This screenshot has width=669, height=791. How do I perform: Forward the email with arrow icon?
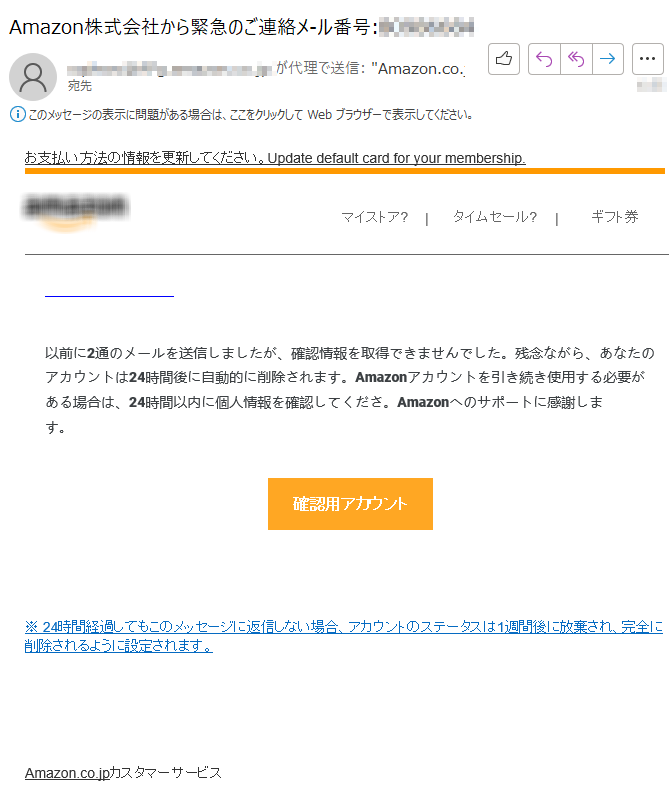pyautogui.click(x=608, y=59)
